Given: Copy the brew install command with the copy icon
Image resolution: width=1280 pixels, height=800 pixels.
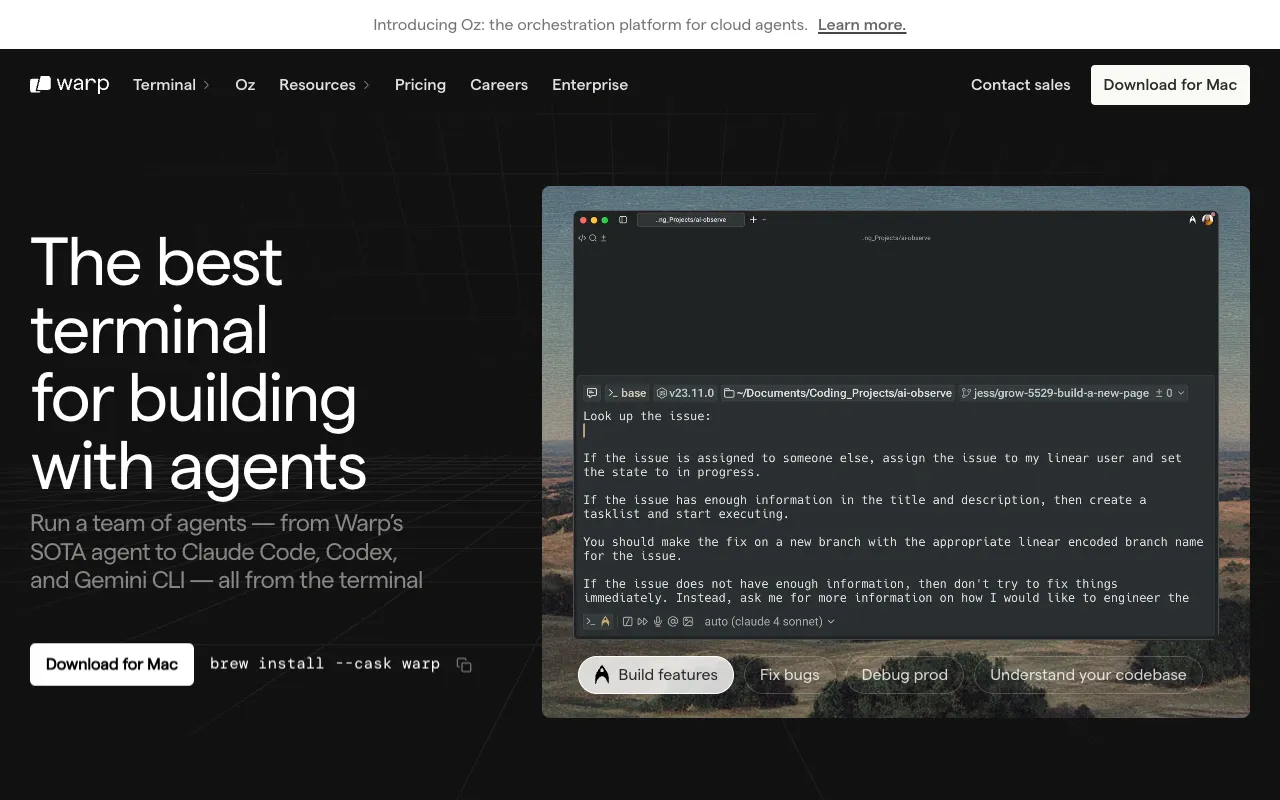Looking at the screenshot, I should pos(463,664).
